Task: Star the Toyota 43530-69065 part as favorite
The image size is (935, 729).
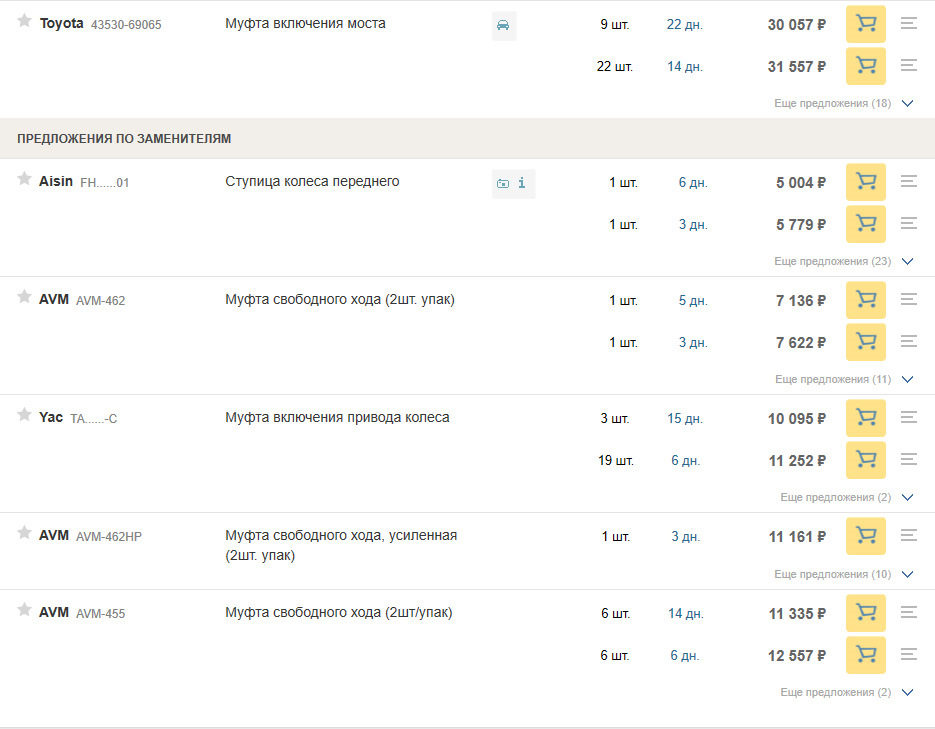Action: coord(24,21)
